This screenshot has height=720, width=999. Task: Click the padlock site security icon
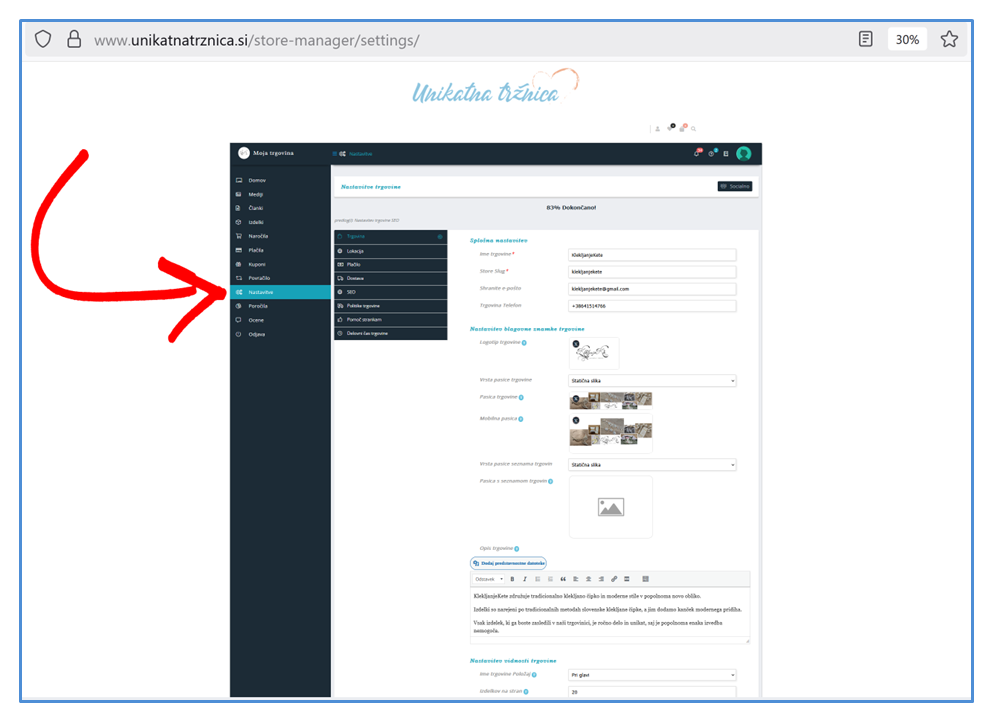point(73,39)
